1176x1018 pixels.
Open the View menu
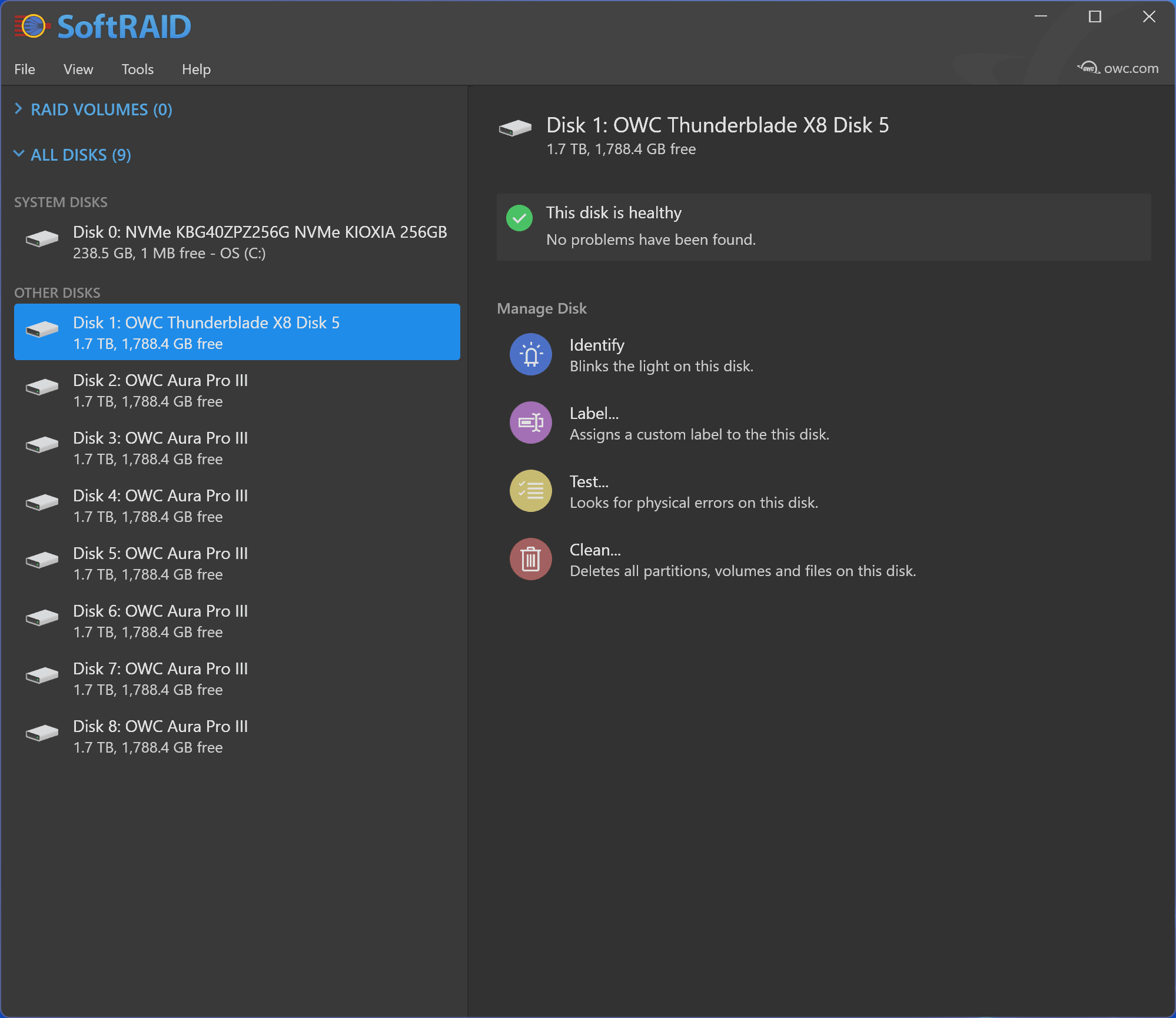tap(78, 69)
